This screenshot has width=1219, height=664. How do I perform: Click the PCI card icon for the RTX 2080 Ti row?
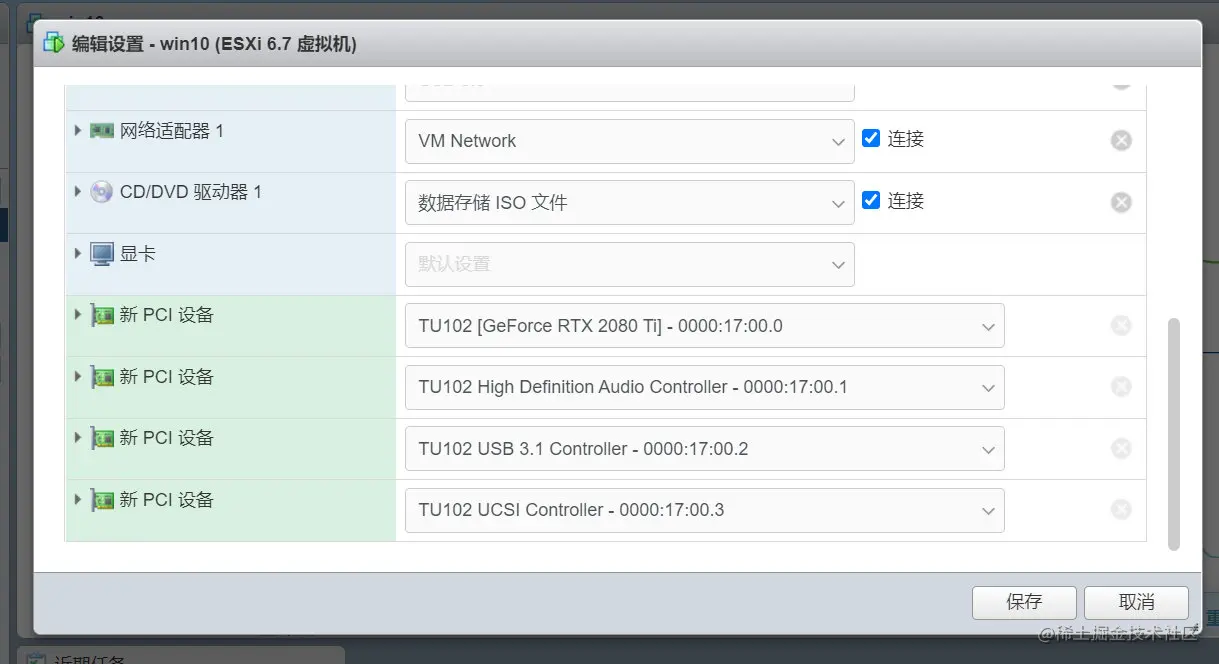[102, 316]
